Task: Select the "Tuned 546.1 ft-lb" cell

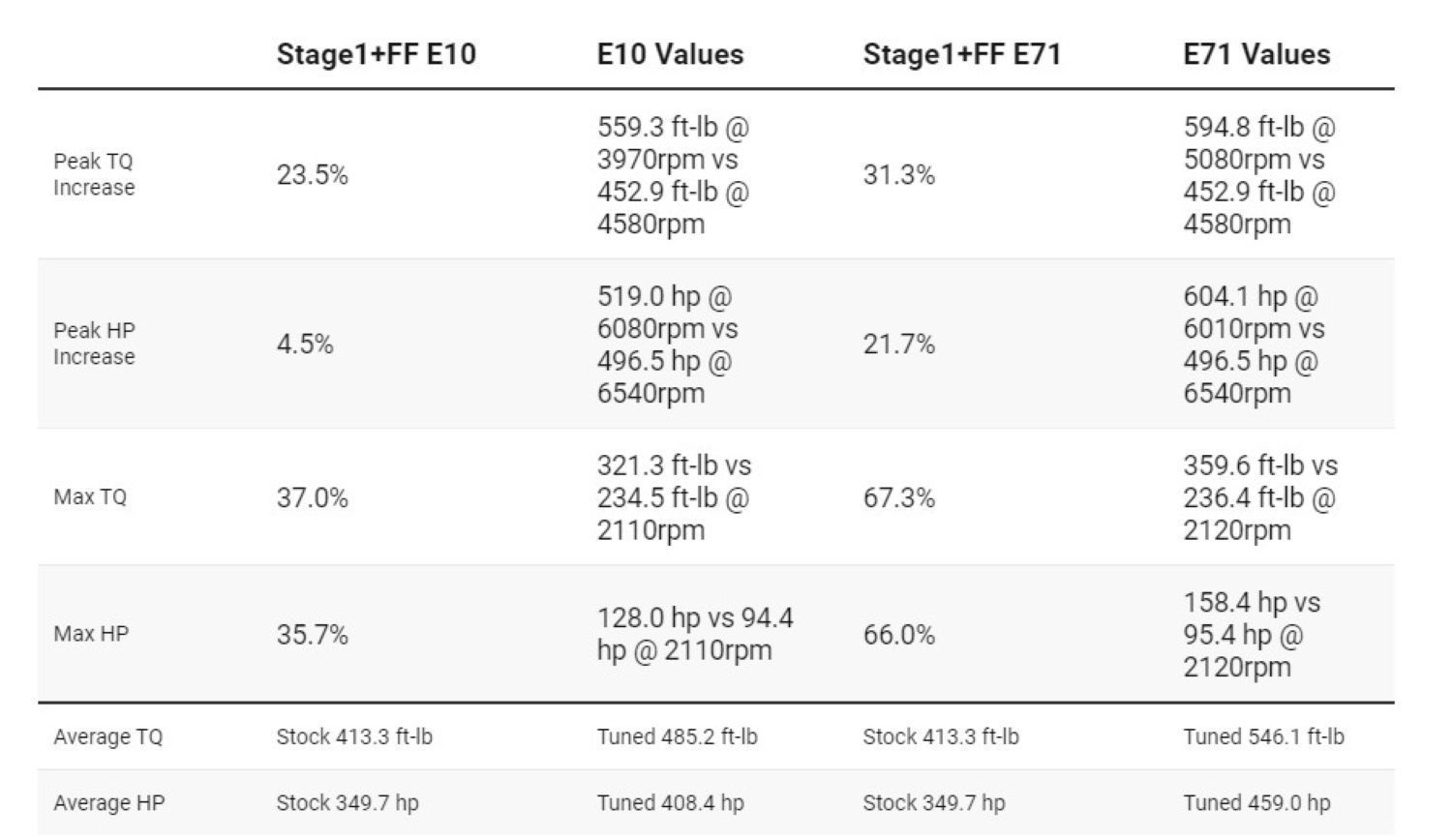Action: [1263, 736]
